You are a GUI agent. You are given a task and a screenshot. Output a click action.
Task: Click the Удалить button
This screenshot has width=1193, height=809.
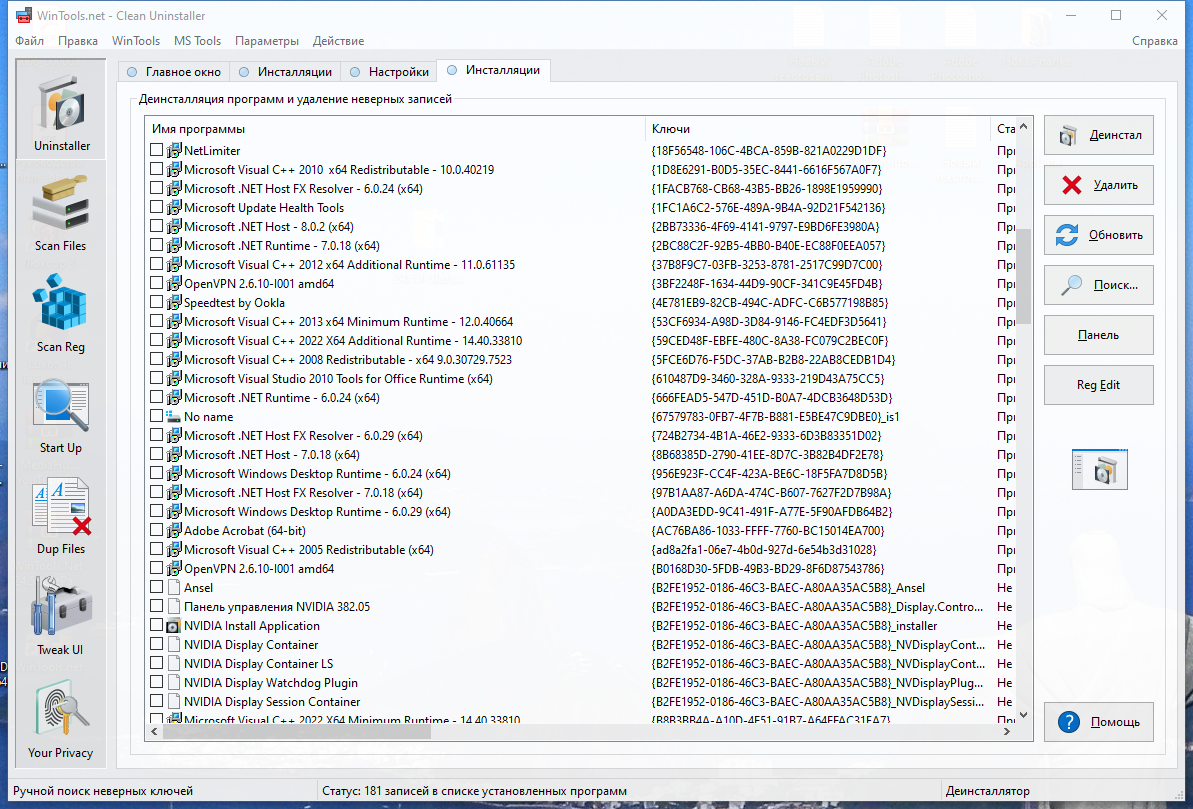coord(1099,185)
